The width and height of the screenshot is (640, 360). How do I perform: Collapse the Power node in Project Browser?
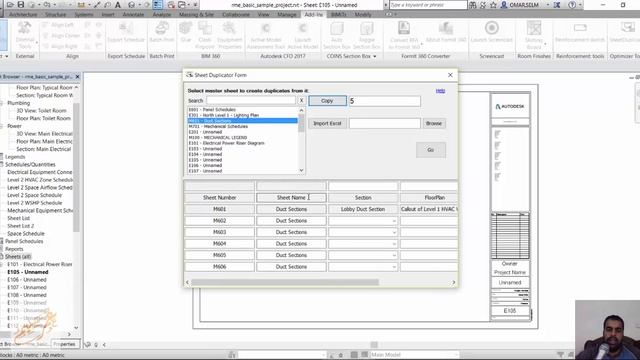point(2,126)
